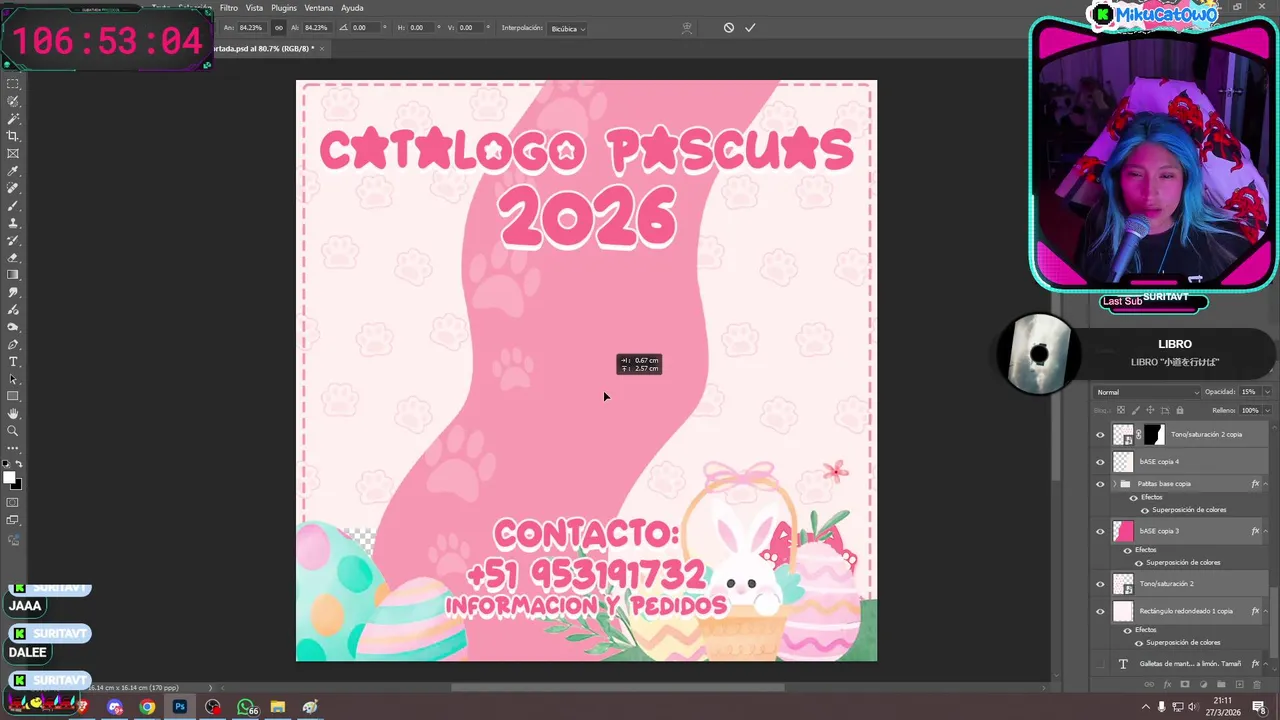Open the Interpolación Bicúbica dropdown
The image size is (1280, 720).
(x=568, y=28)
